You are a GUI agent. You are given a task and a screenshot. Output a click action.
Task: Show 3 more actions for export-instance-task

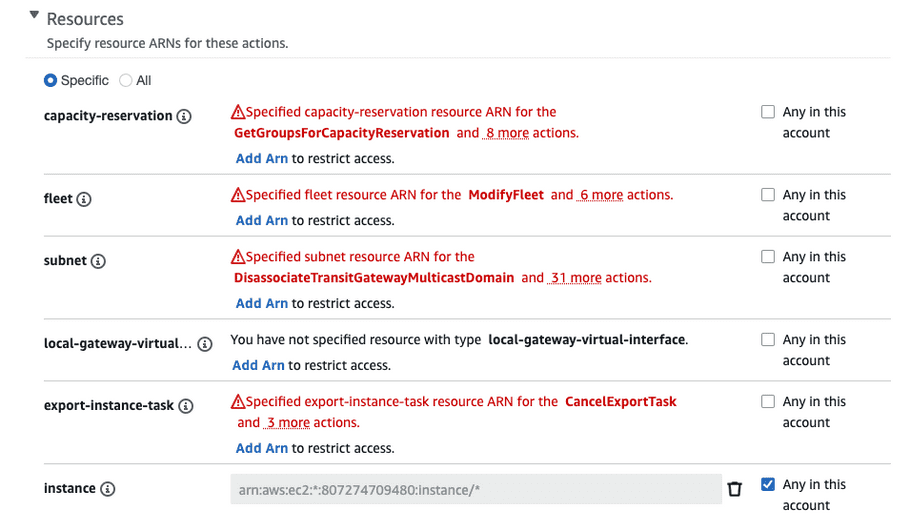tap(287, 423)
